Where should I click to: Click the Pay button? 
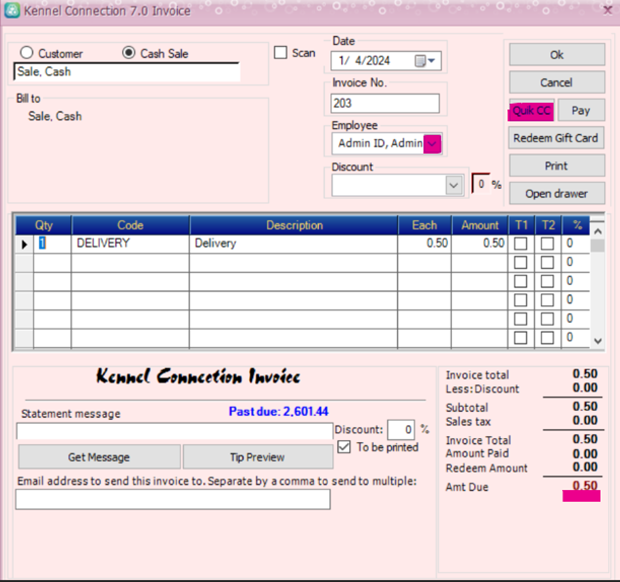pyautogui.click(x=581, y=110)
